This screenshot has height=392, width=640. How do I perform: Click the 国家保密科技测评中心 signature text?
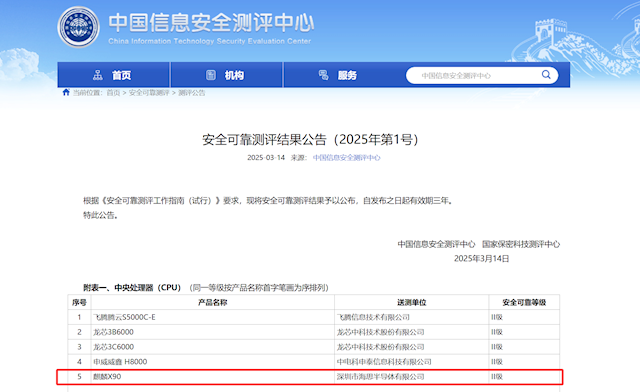tap(521, 244)
